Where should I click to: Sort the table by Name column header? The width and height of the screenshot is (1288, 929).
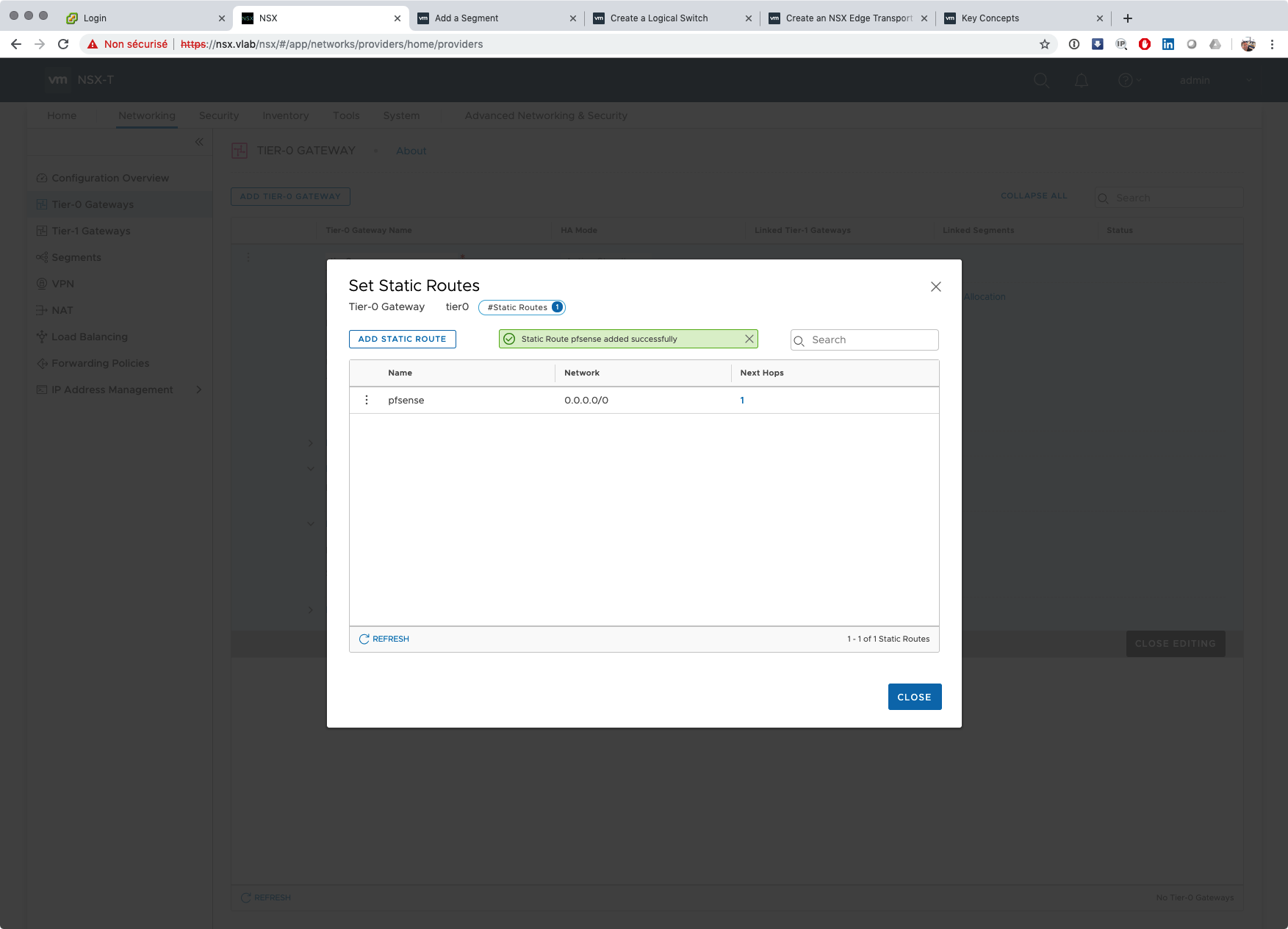400,373
